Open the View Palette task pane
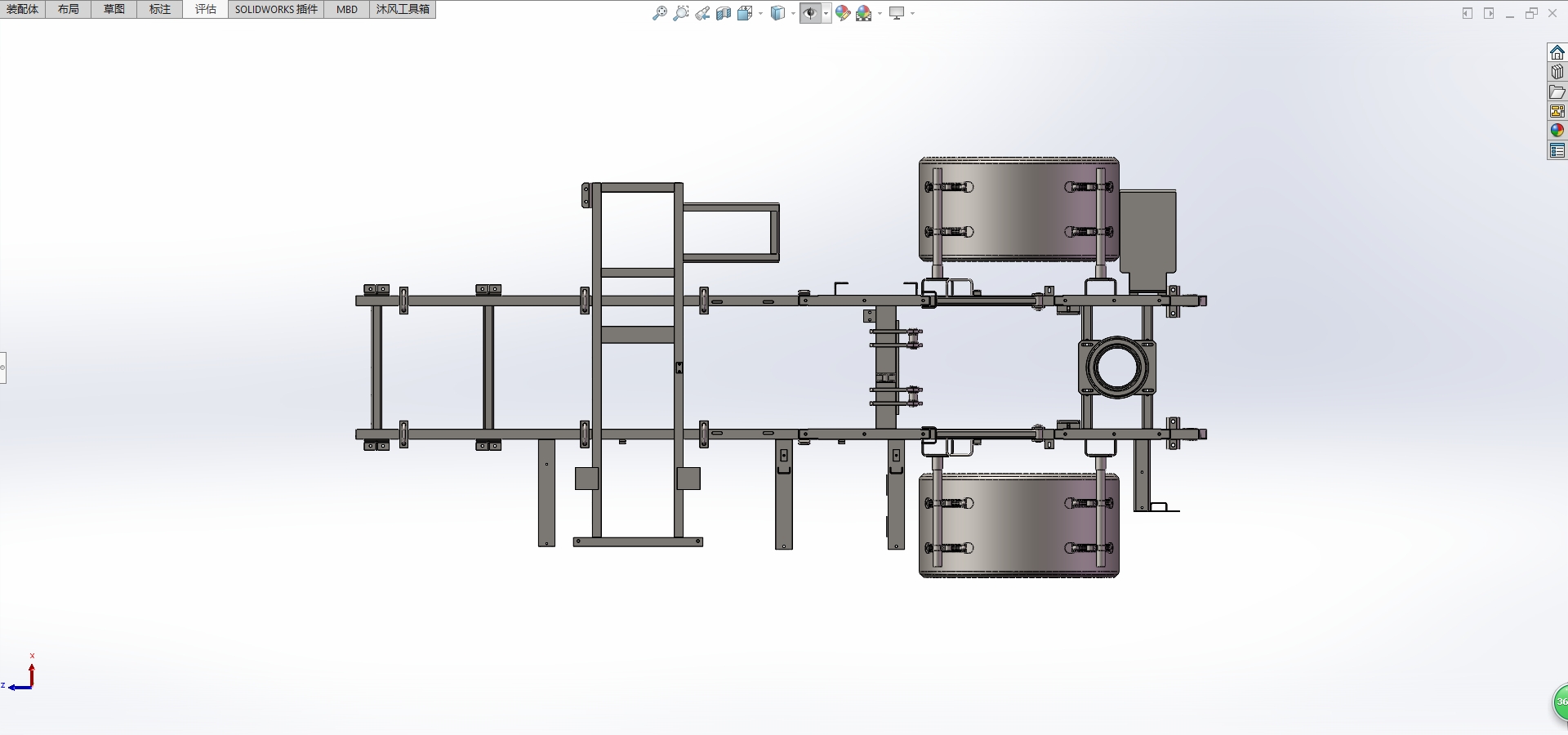 click(1557, 111)
